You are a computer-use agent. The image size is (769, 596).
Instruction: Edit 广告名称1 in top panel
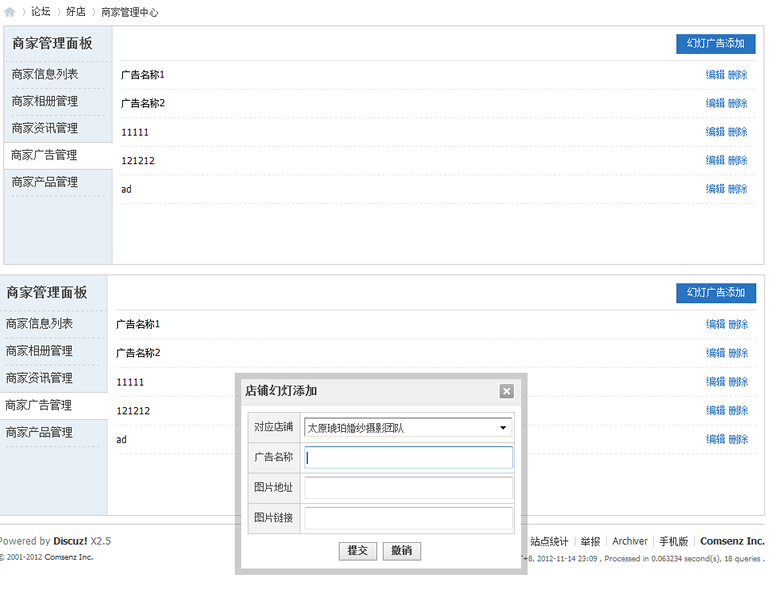(715, 75)
